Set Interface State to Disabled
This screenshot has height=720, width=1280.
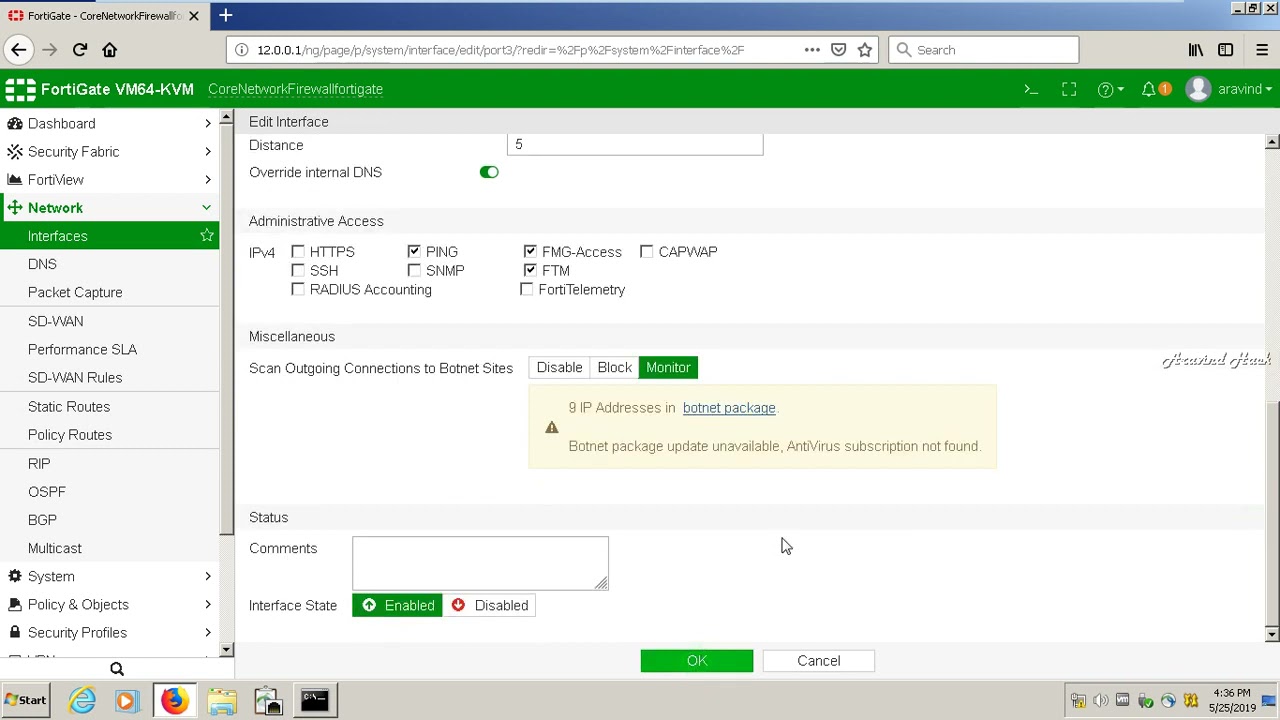tap(490, 605)
